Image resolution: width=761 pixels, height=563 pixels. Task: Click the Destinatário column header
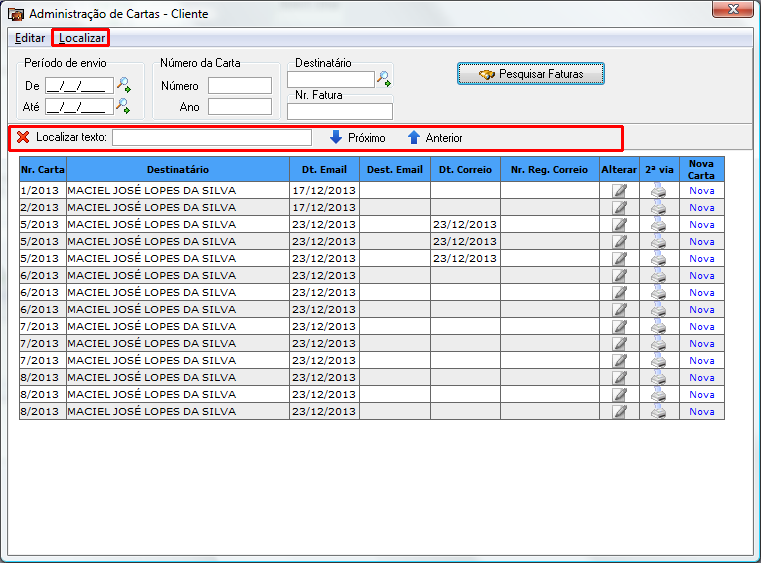click(178, 169)
